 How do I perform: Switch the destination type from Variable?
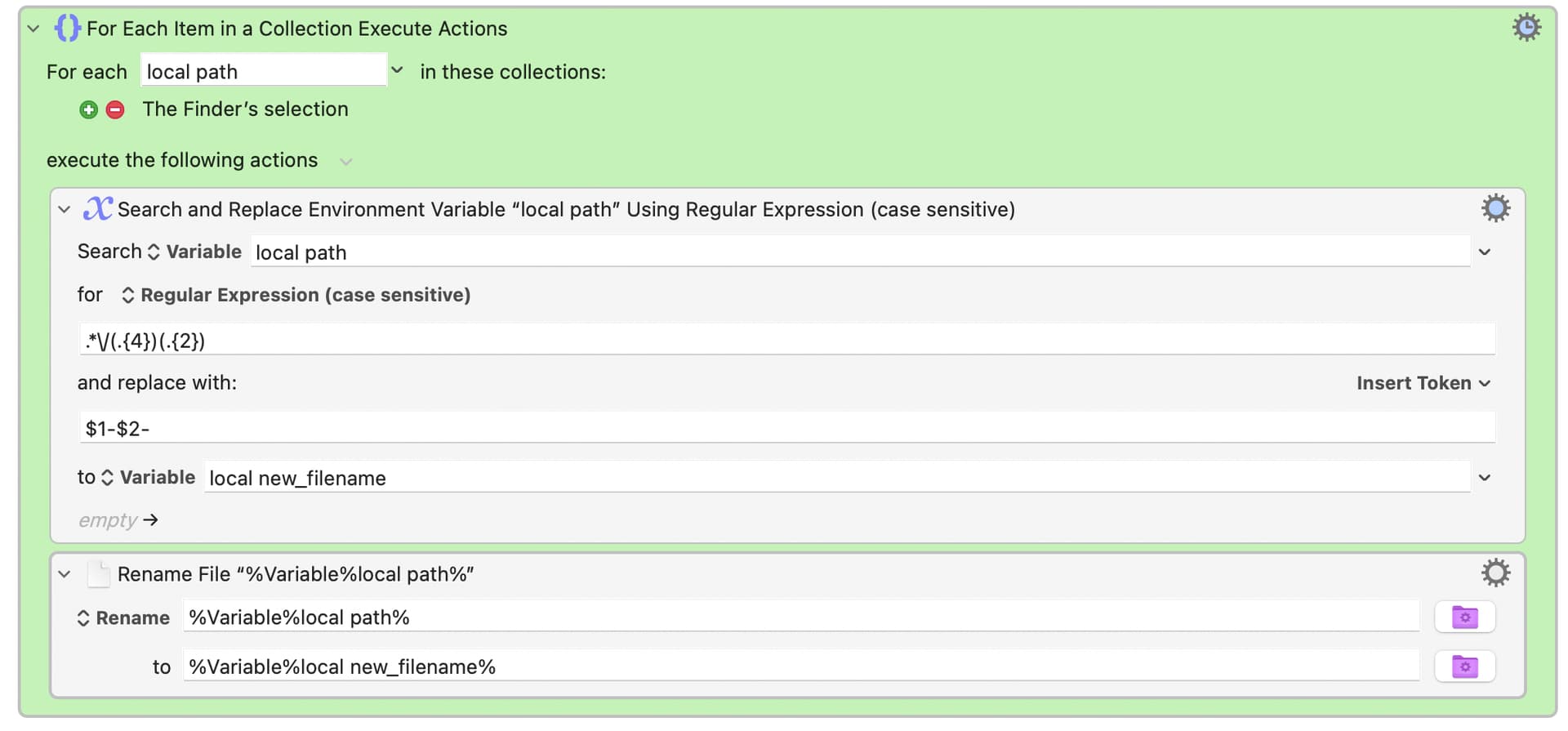pyautogui.click(x=148, y=477)
